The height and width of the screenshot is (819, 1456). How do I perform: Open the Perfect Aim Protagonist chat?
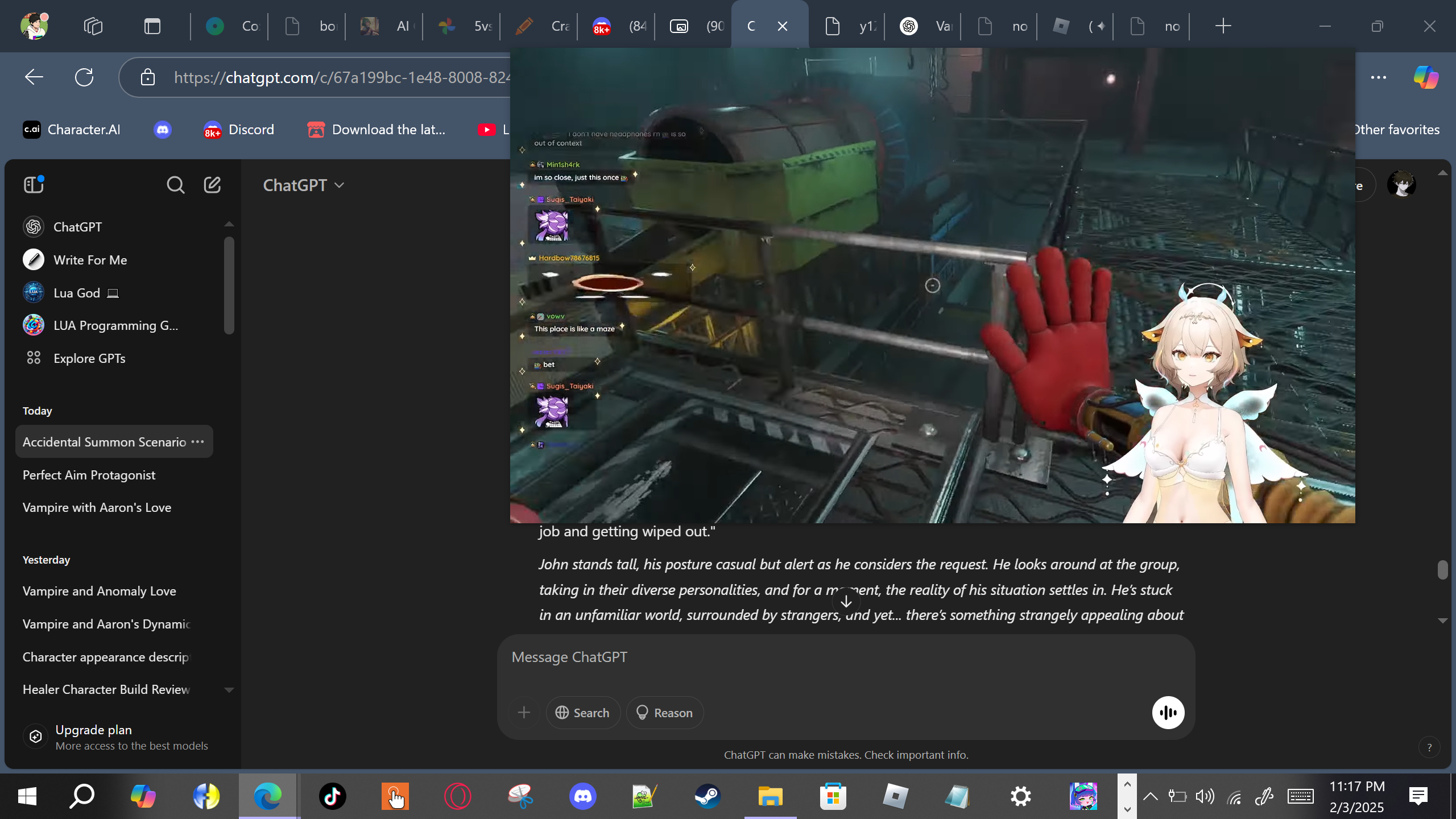click(114, 475)
